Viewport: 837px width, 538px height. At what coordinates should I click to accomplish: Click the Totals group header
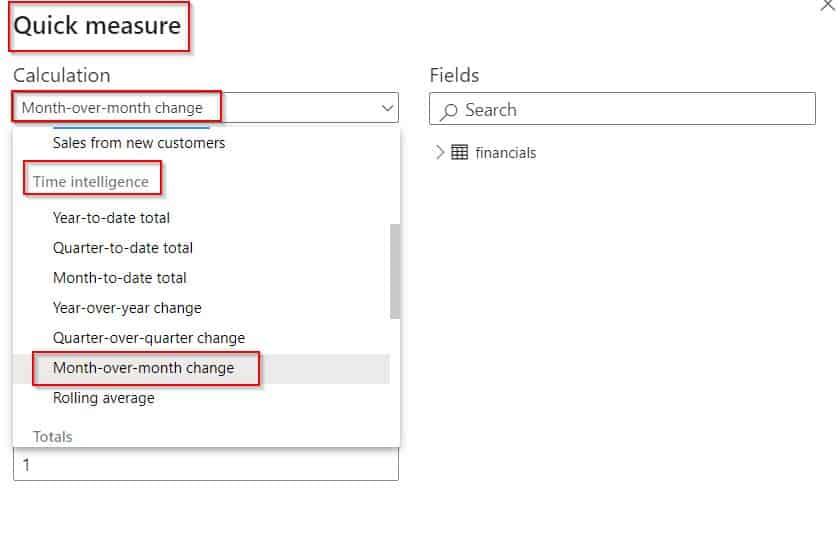52,437
